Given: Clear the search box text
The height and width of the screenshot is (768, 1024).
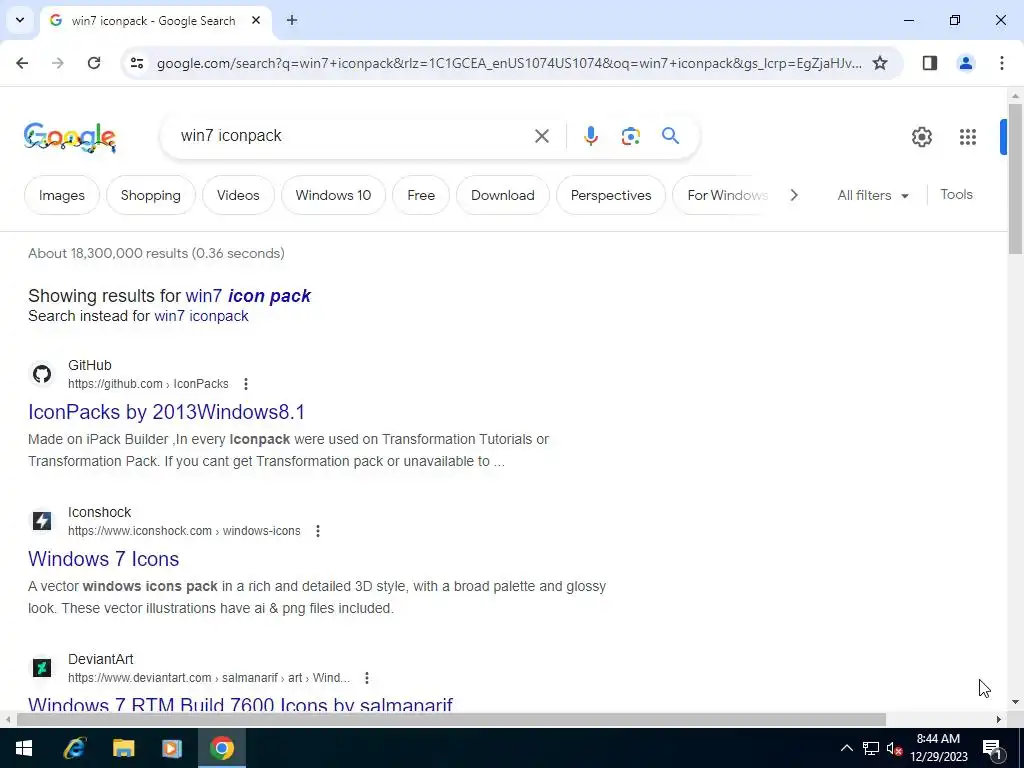Looking at the screenshot, I should [542, 136].
